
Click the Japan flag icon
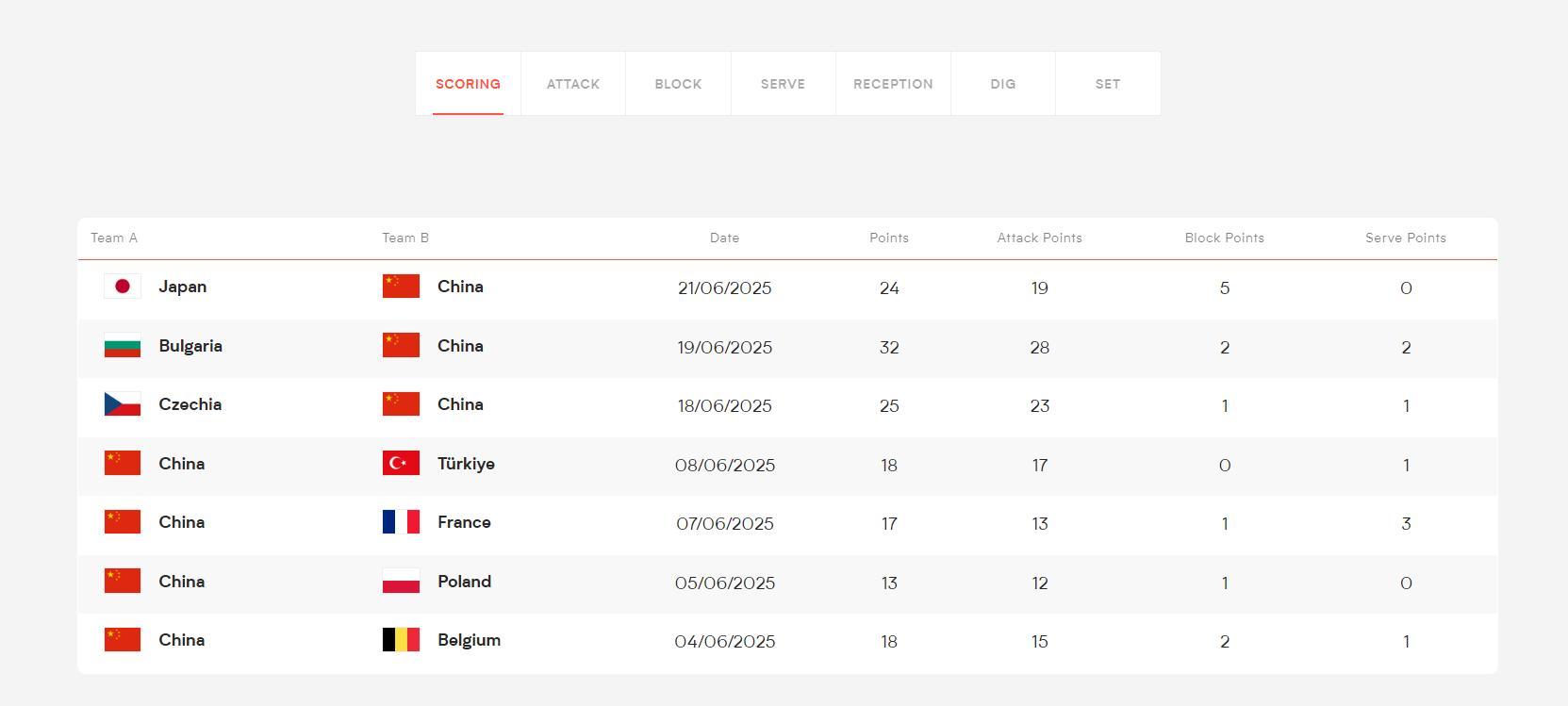(x=122, y=287)
